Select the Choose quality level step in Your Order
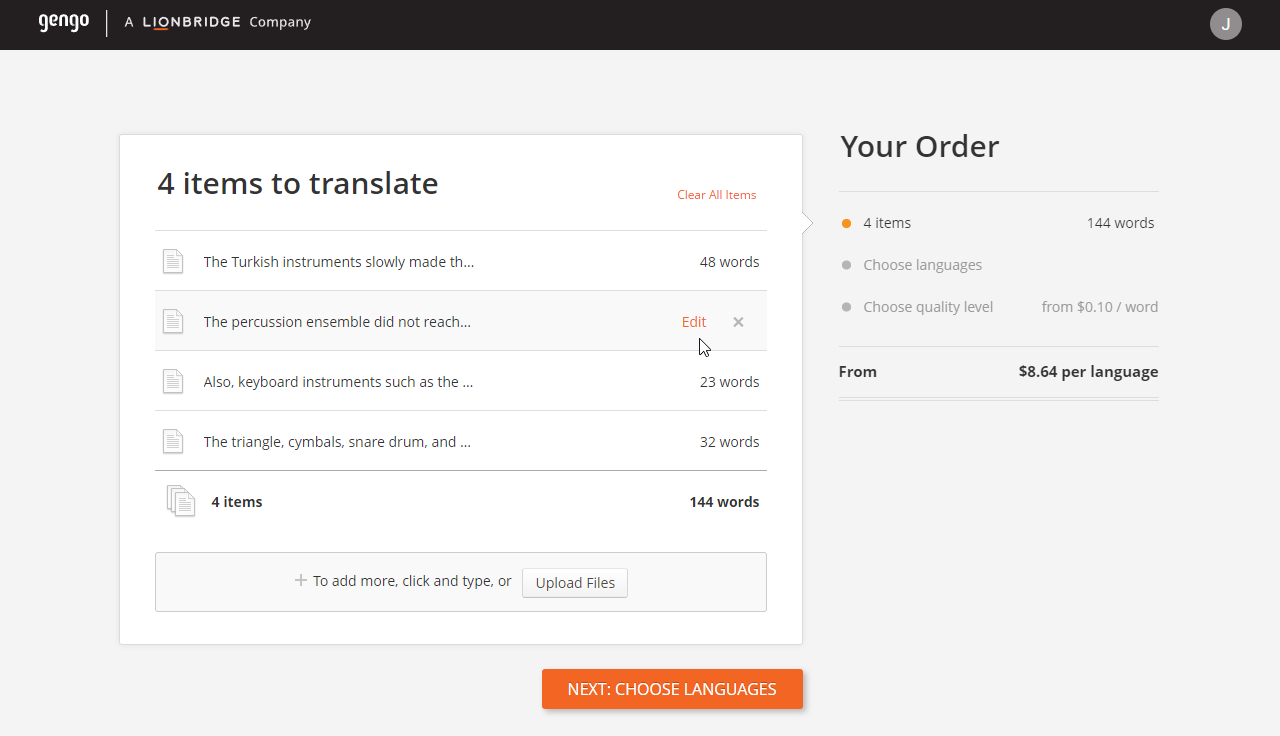Image resolution: width=1280 pixels, height=736 pixels. [928, 306]
